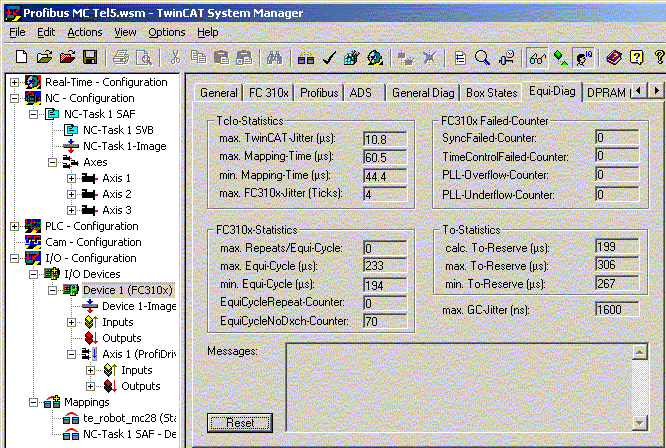The image size is (666, 448).
Task: Expand the Axis 3 tree node
Action: 71,210
